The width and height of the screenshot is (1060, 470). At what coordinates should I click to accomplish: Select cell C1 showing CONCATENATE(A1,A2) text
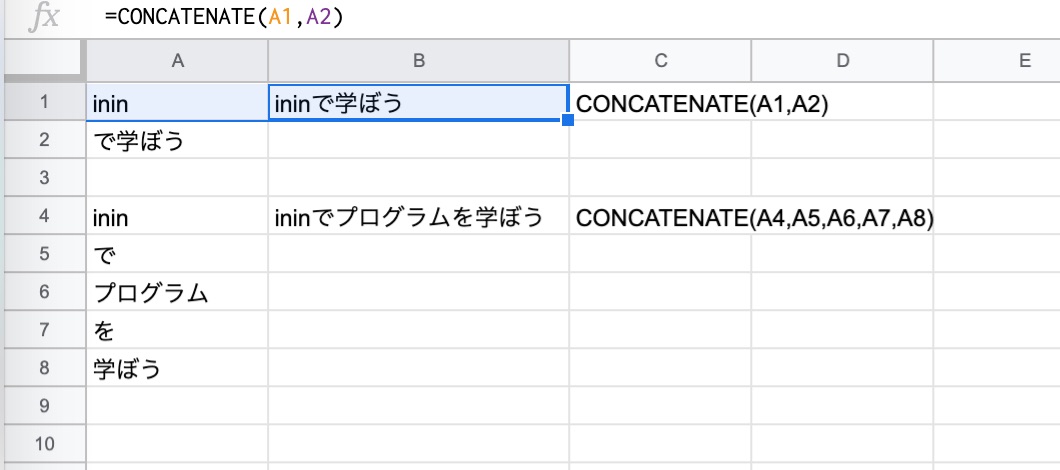pyautogui.click(x=660, y=103)
